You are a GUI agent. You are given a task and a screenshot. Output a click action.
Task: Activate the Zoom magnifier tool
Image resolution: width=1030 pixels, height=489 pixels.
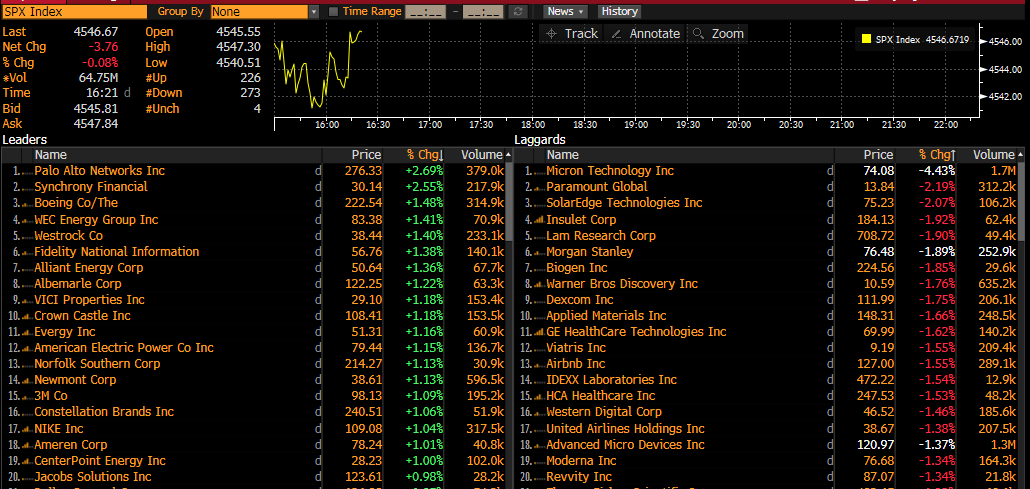tap(718, 34)
